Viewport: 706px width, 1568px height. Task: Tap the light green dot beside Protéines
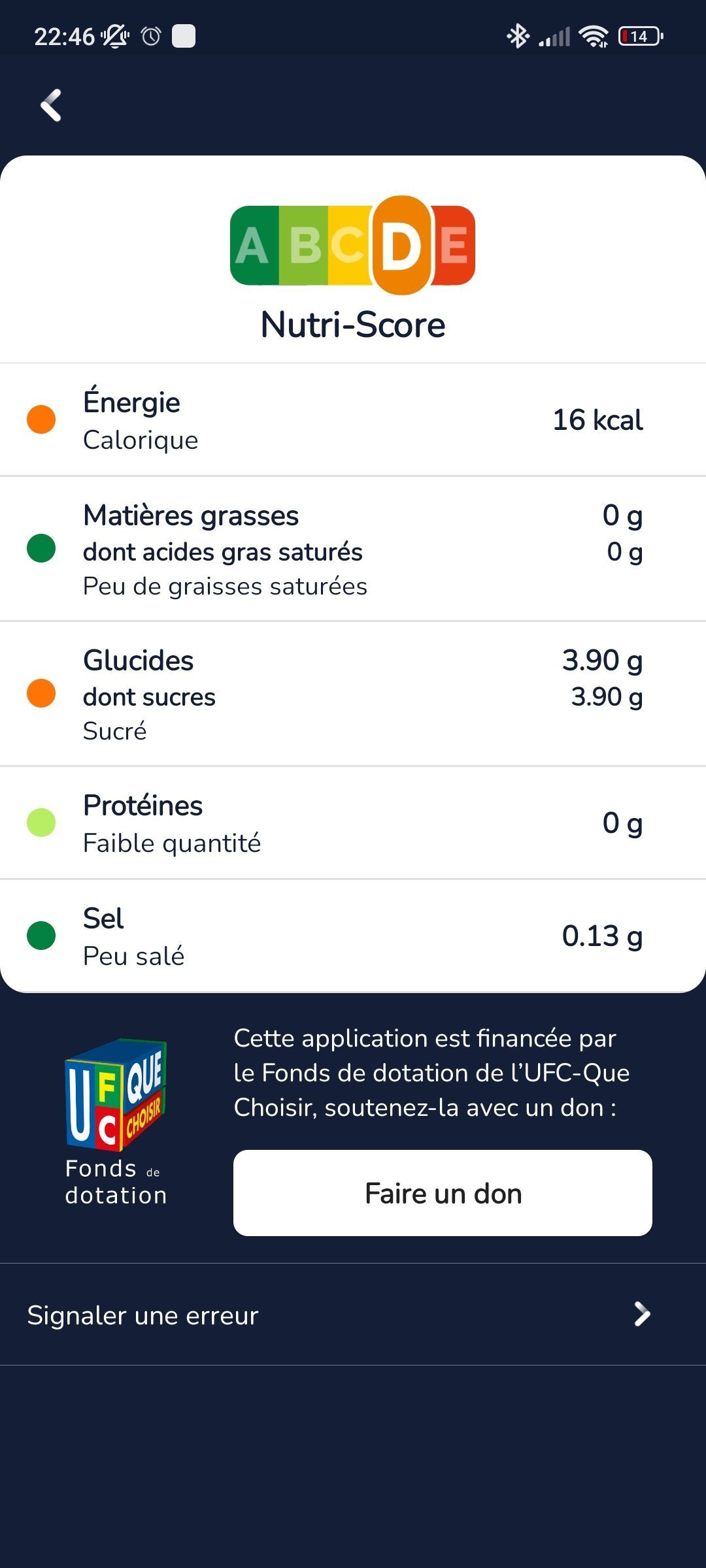coord(41,823)
